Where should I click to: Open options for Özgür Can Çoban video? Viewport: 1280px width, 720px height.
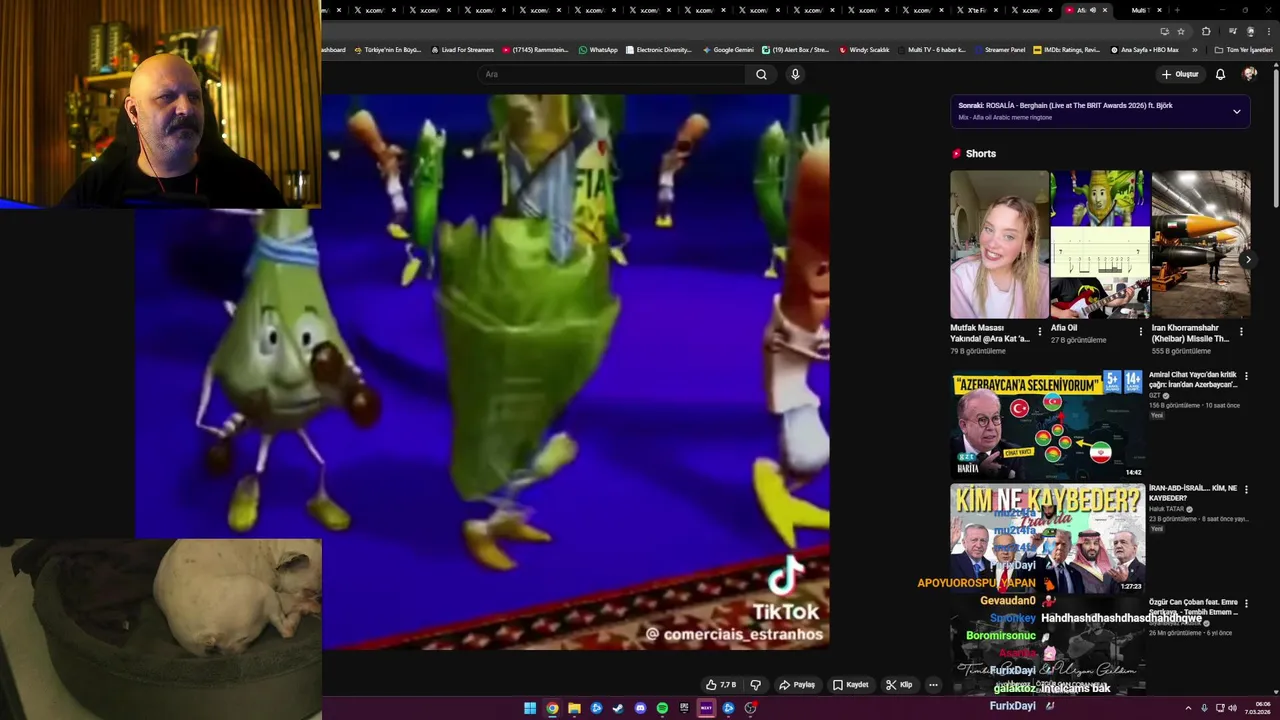coord(1246,603)
